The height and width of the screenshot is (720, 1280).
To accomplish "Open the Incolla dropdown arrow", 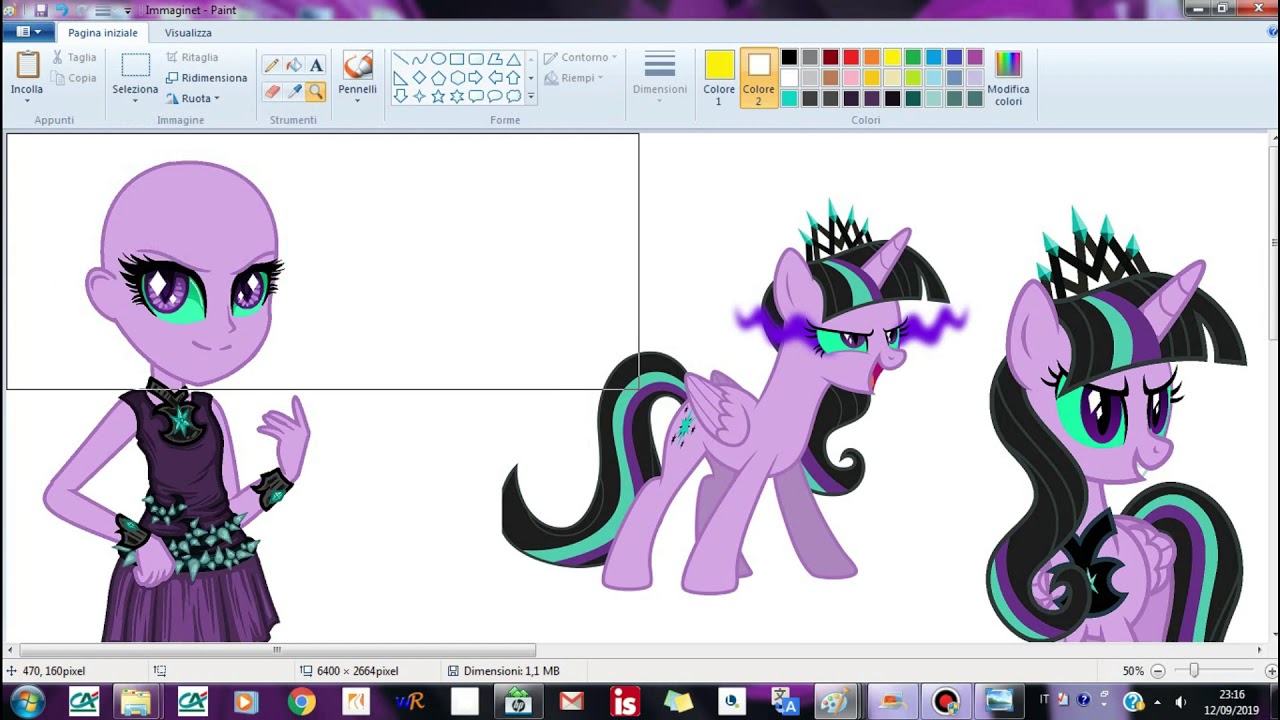I will [27, 100].
